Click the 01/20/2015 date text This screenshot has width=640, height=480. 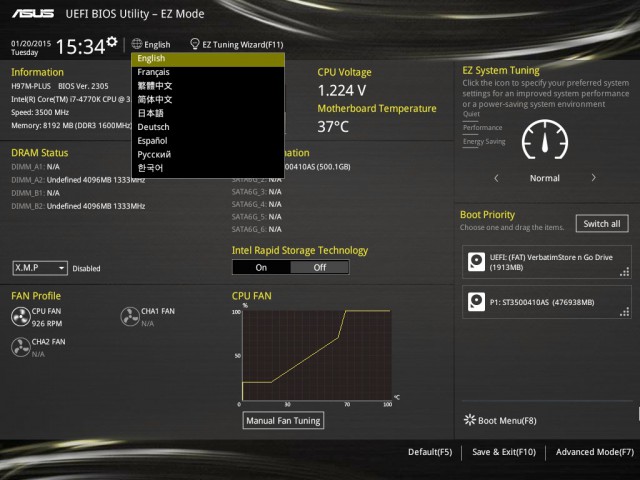point(31,43)
